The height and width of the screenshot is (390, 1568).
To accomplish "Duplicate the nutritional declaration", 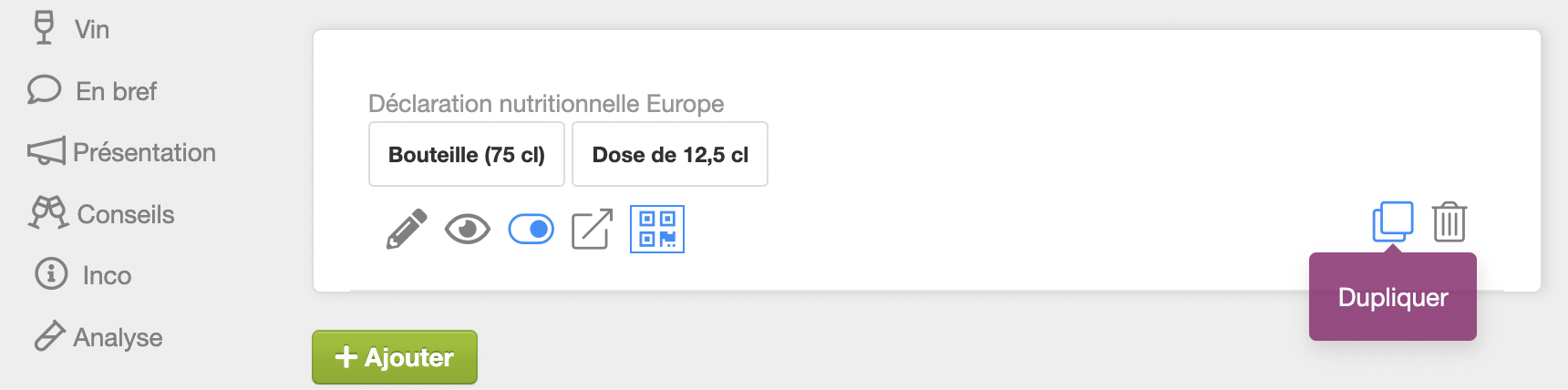I will click(x=1393, y=221).
